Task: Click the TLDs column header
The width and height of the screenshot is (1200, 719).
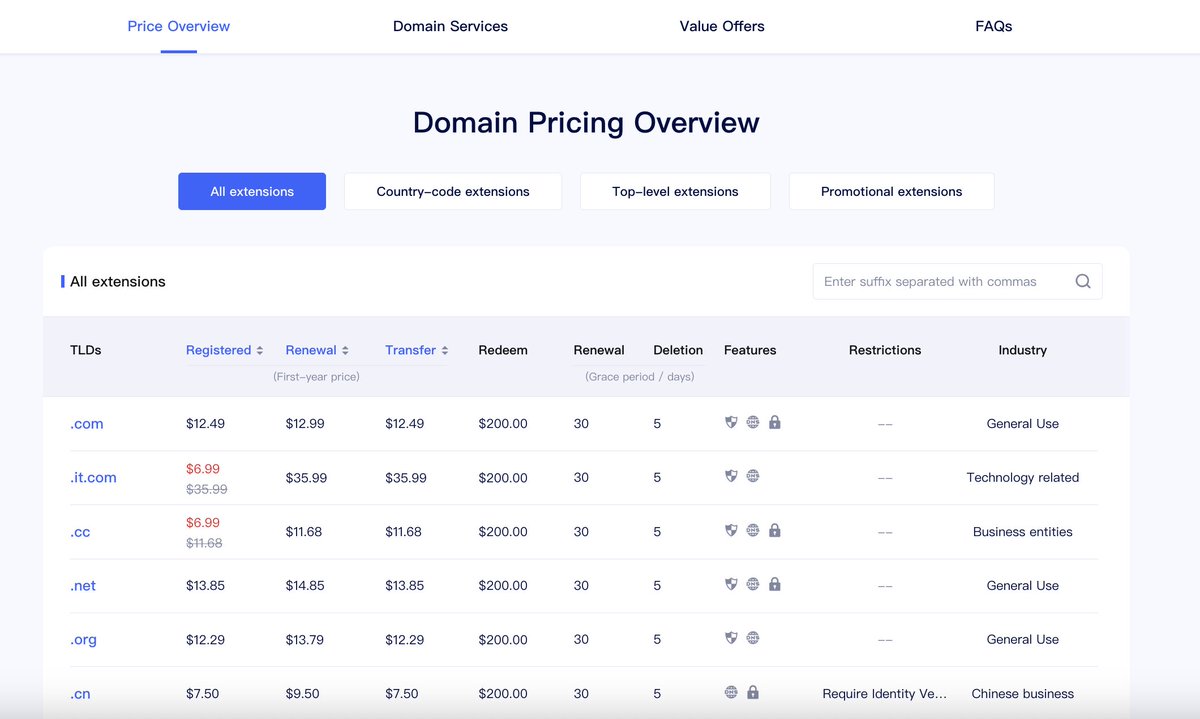Action: click(x=86, y=350)
